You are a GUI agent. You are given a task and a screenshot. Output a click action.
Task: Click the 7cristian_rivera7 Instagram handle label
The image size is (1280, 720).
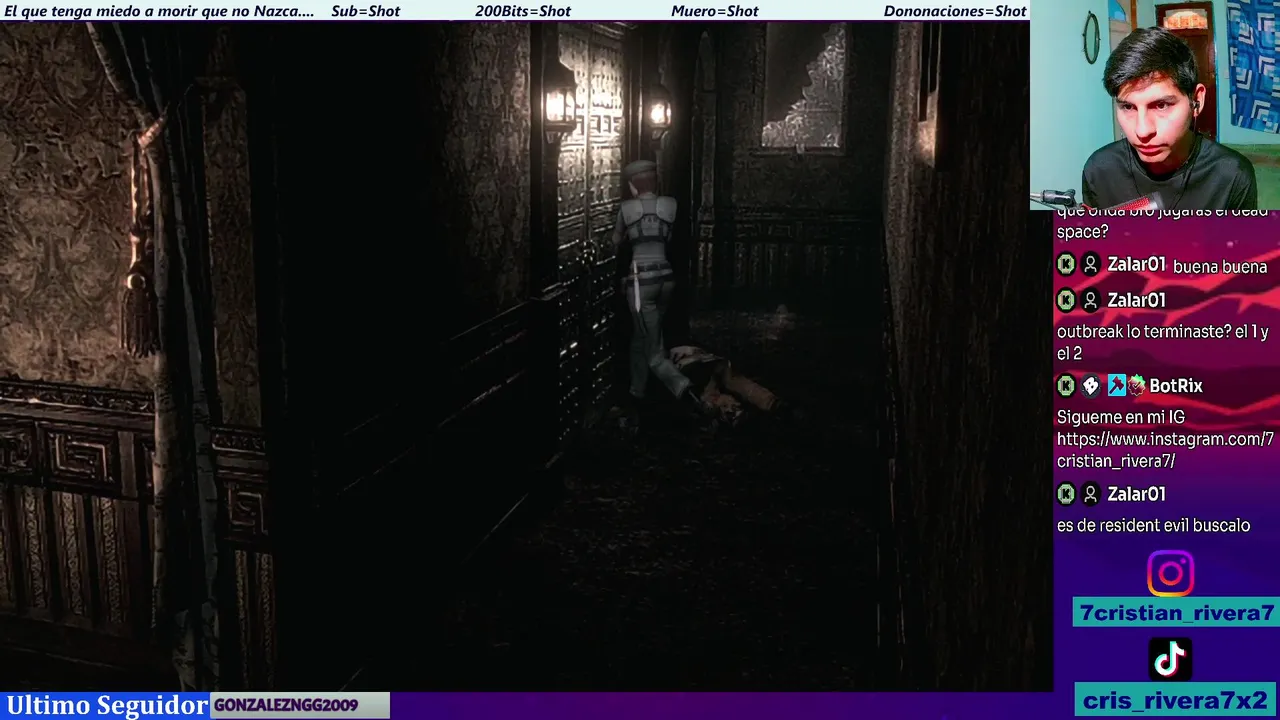[1176, 613]
